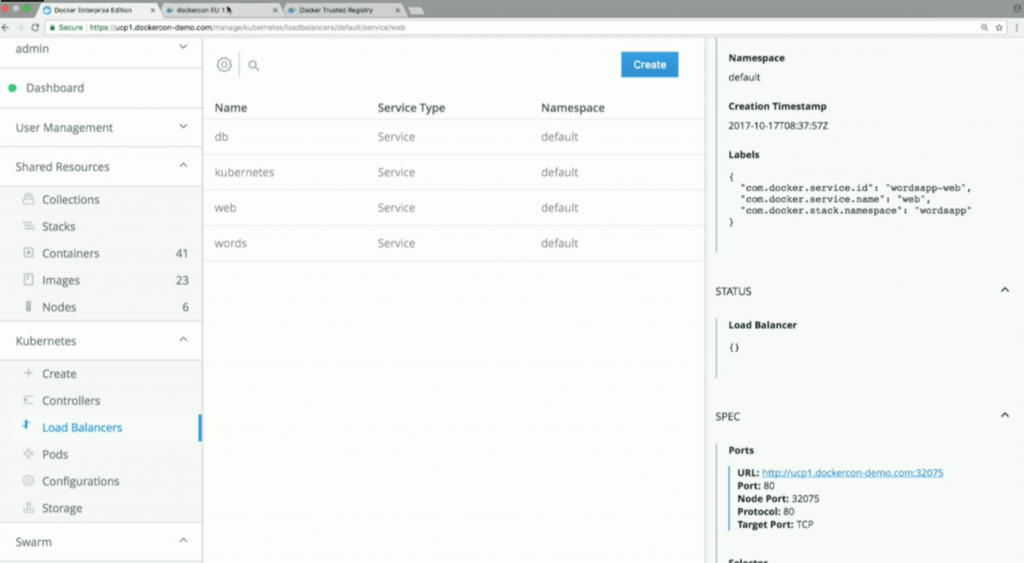1024x563 pixels.
Task: Open Kubernetes Create page
Action: (59, 373)
